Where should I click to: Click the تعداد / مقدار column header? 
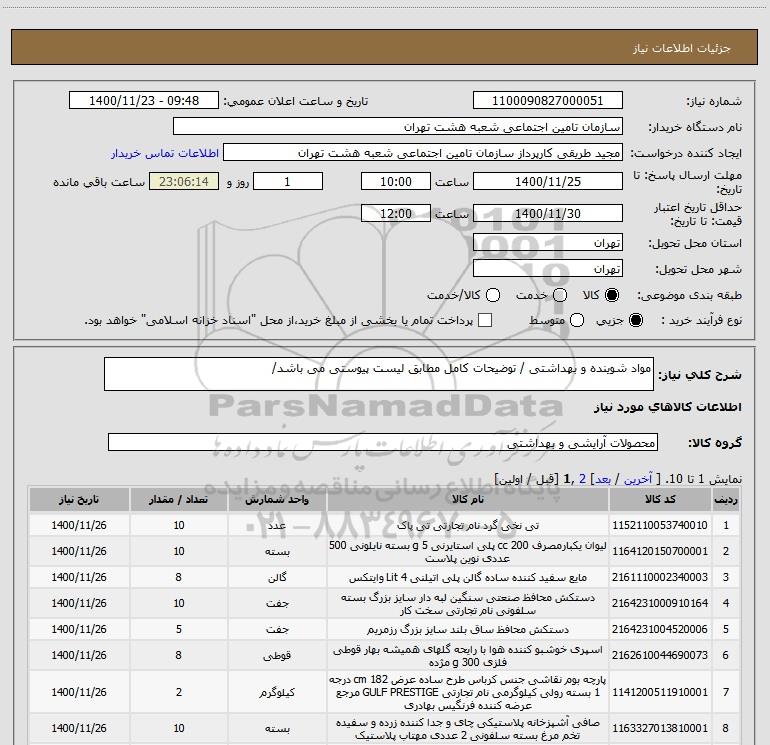coord(178,499)
